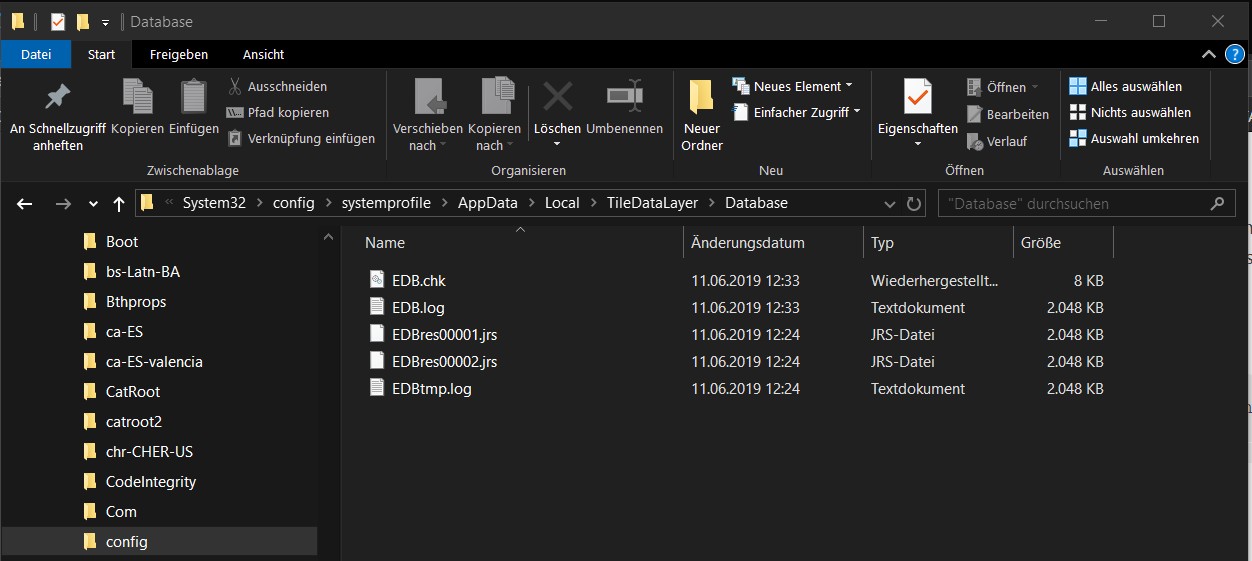Click Bearbeiten in ribbon
The height and width of the screenshot is (561, 1252).
click(x=1008, y=114)
